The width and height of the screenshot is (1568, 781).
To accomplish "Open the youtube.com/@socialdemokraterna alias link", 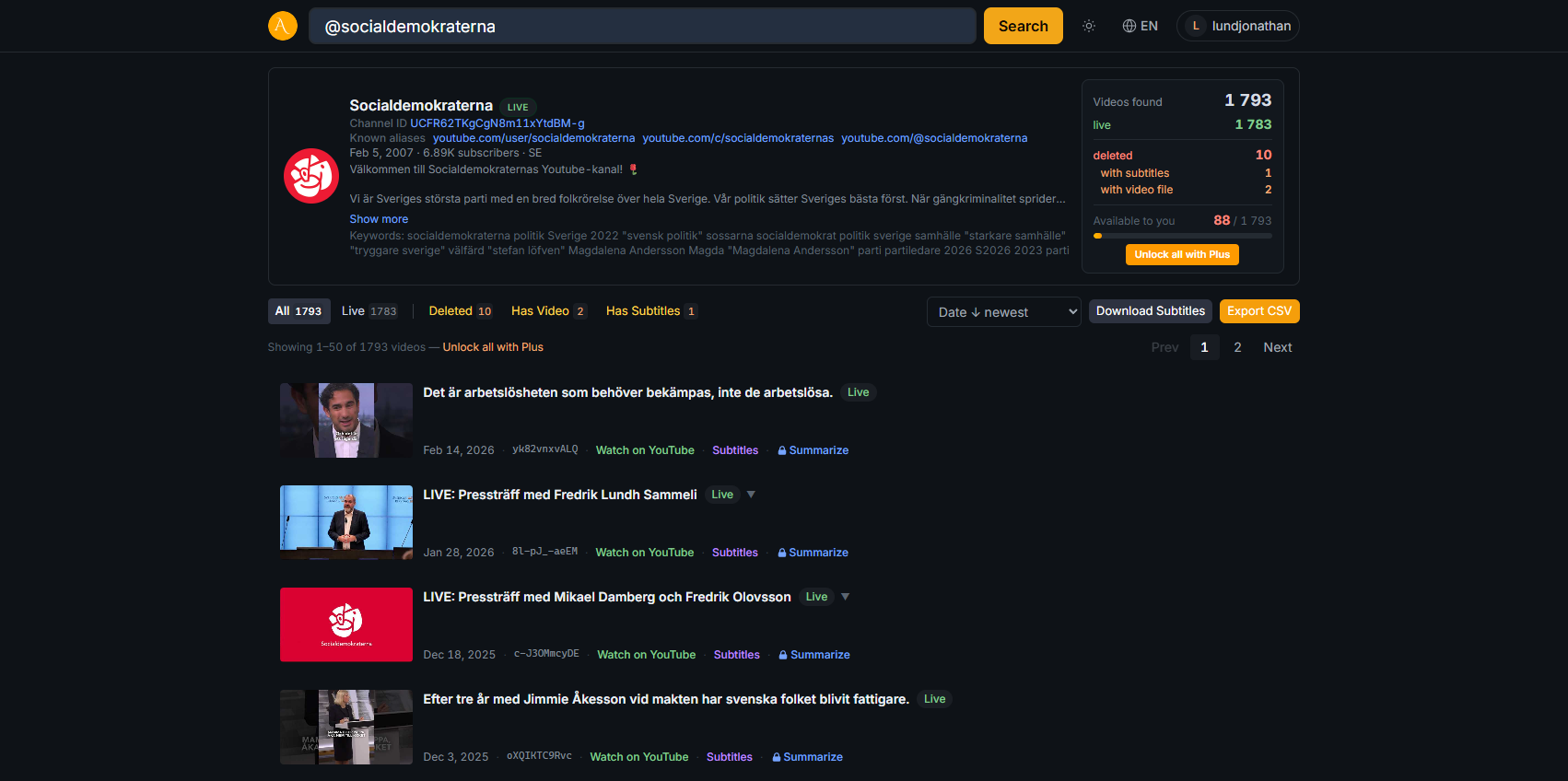I will [x=934, y=138].
